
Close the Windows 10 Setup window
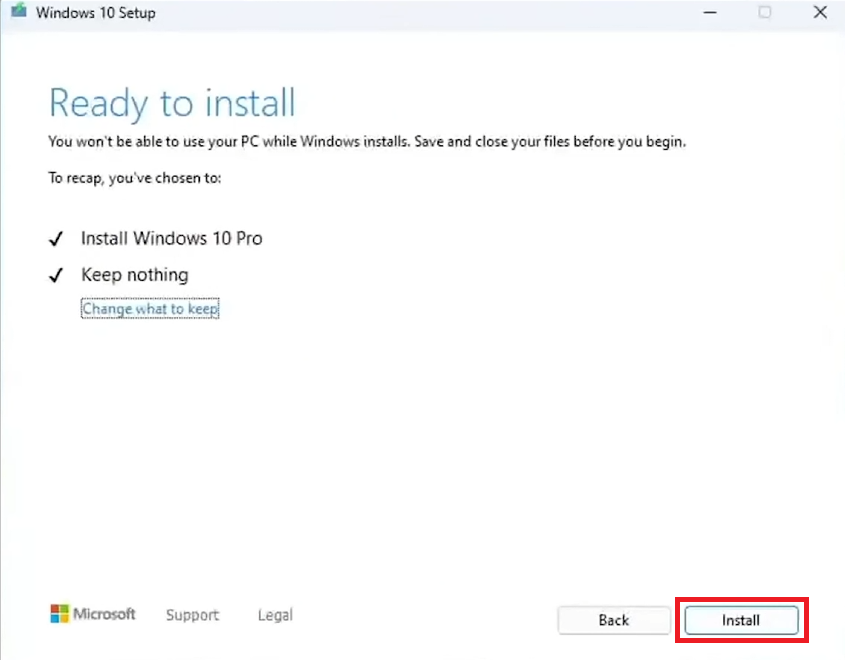[x=820, y=12]
